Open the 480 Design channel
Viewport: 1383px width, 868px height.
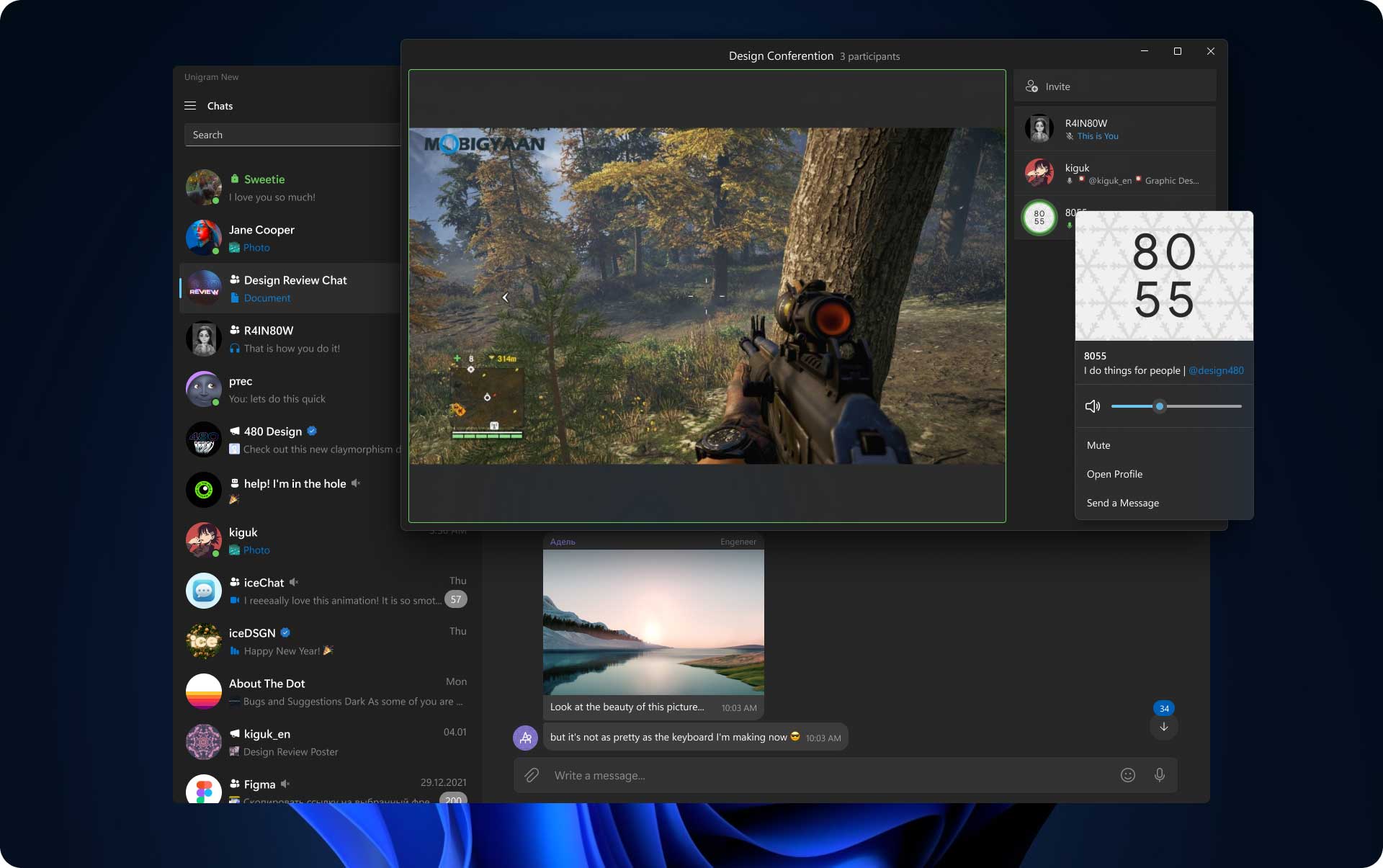click(290, 439)
